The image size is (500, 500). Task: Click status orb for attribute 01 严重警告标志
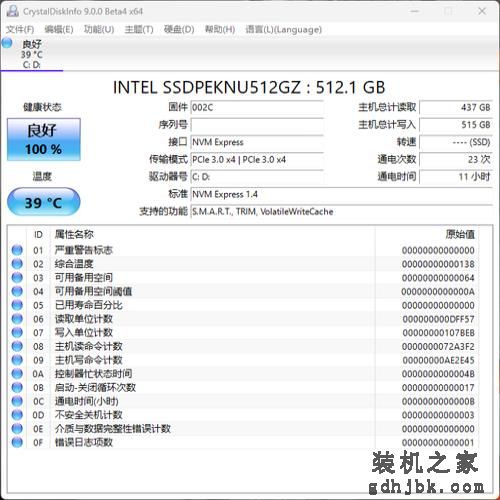pos(17,250)
